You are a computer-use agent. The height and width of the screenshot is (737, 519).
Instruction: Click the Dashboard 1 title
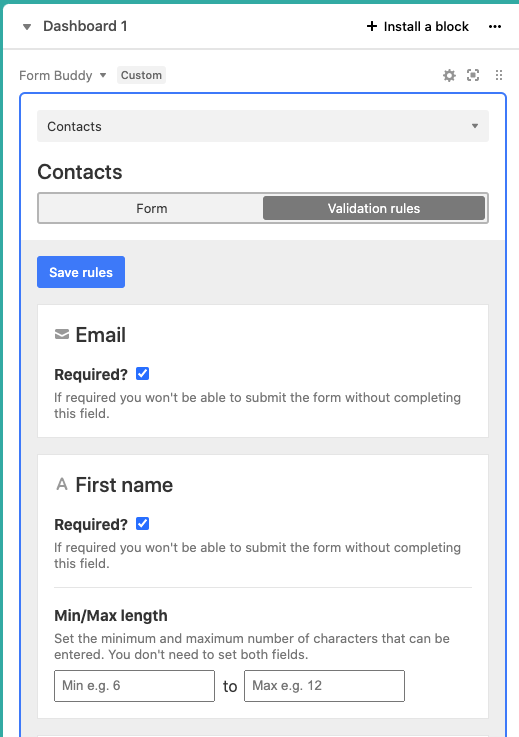click(85, 26)
